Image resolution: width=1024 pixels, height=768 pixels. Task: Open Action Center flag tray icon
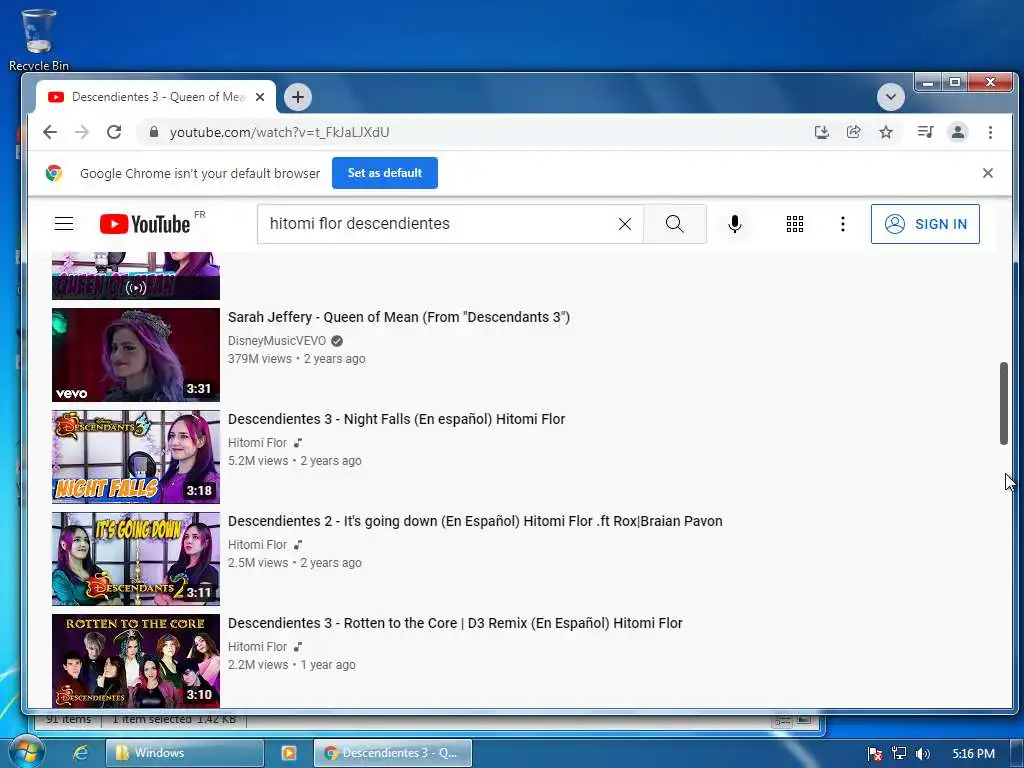pos(875,754)
